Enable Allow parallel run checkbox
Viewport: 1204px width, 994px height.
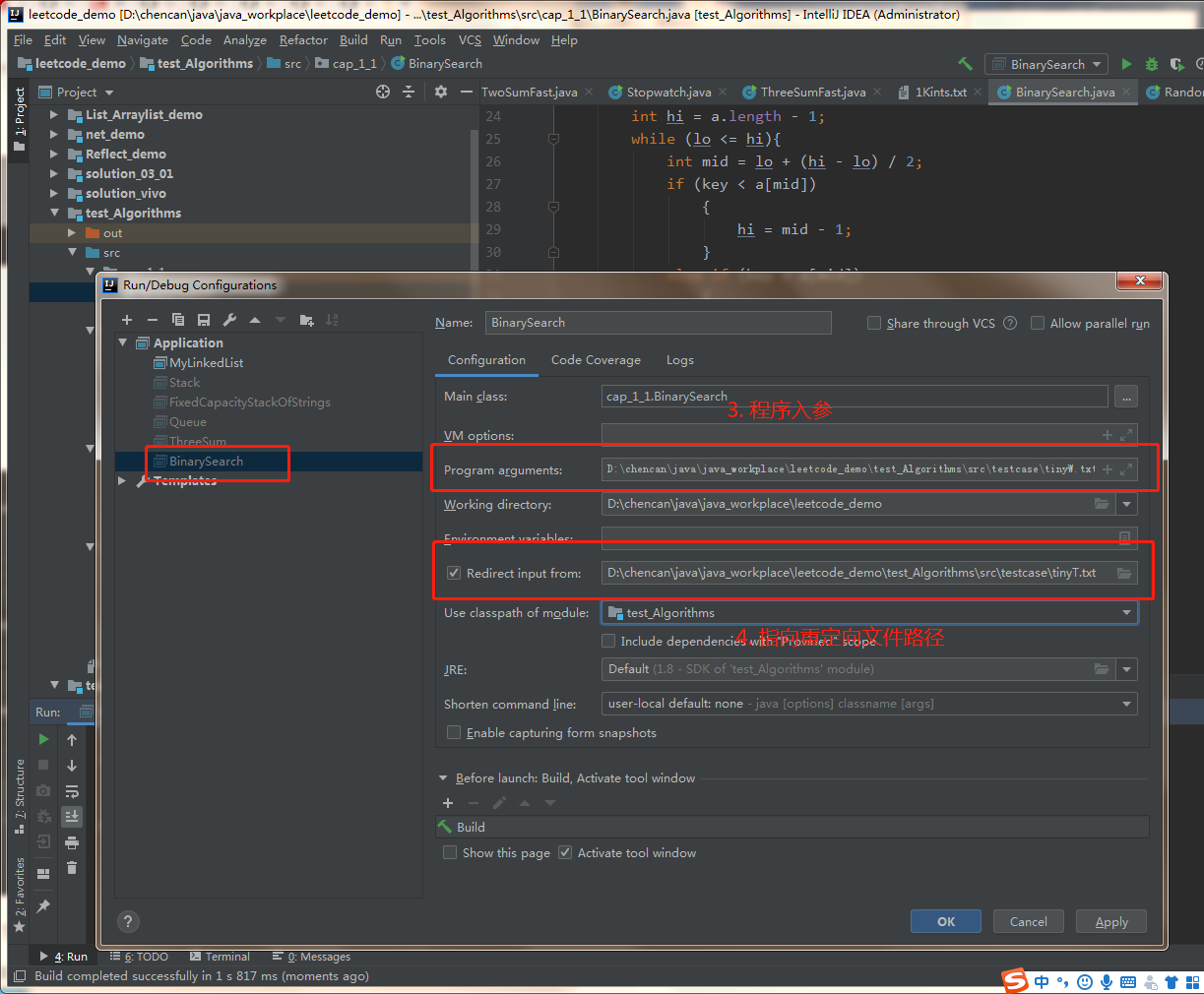1038,323
